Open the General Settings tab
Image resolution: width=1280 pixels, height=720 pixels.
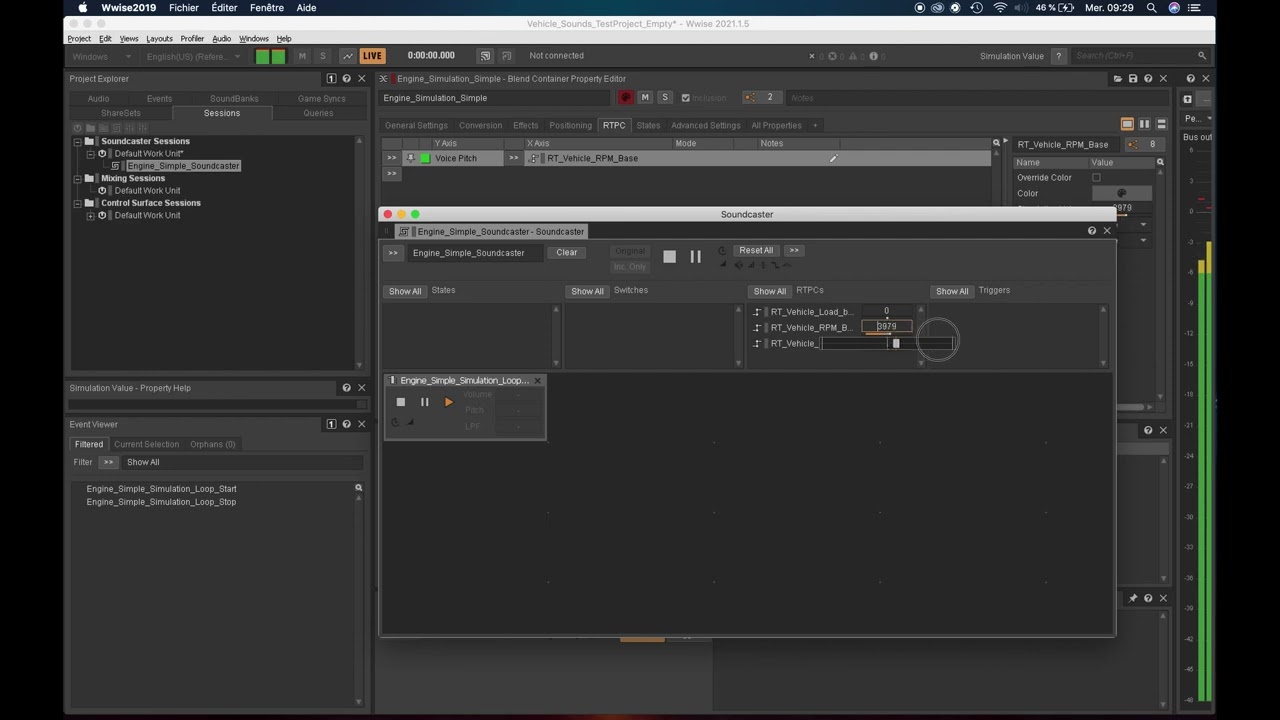coord(416,125)
